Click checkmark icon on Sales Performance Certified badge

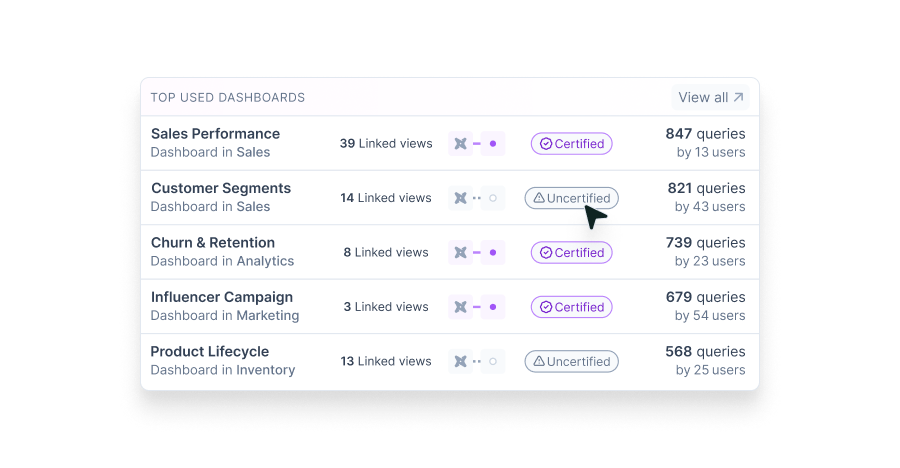point(546,144)
